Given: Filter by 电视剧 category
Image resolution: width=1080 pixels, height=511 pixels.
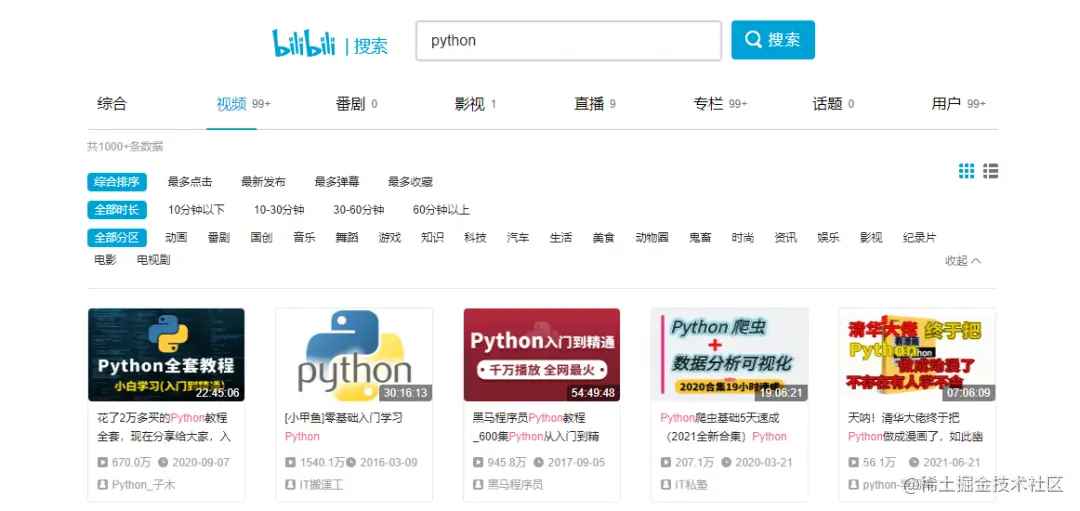Looking at the screenshot, I should [x=154, y=260].
